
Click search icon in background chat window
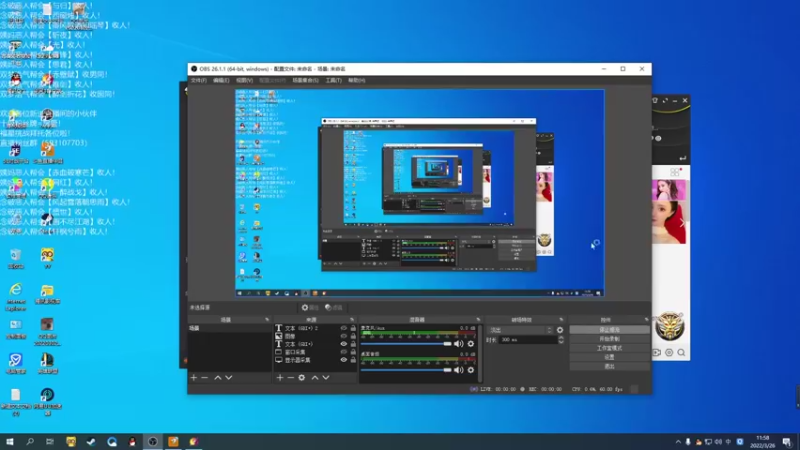pyautogui.click(x=681, y=353)
